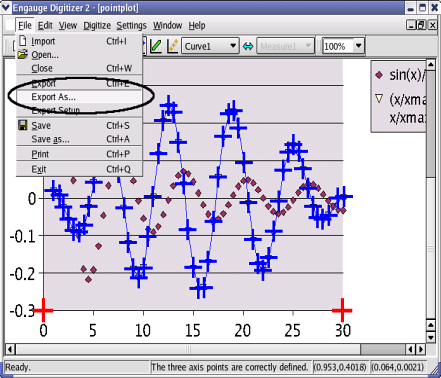Click the red axis point at origin
Screen dimensions: 441x378
(43, 310)
